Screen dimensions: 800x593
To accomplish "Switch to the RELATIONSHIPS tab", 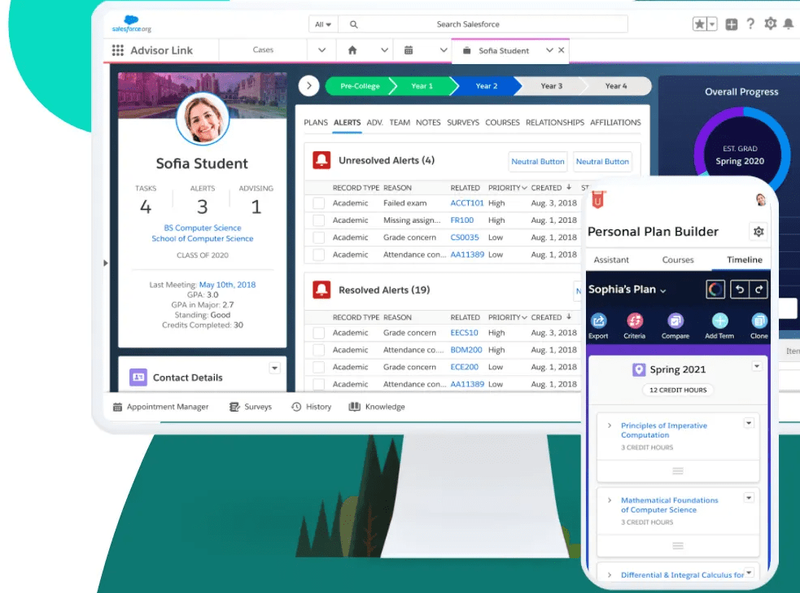I will coord(555,122).
